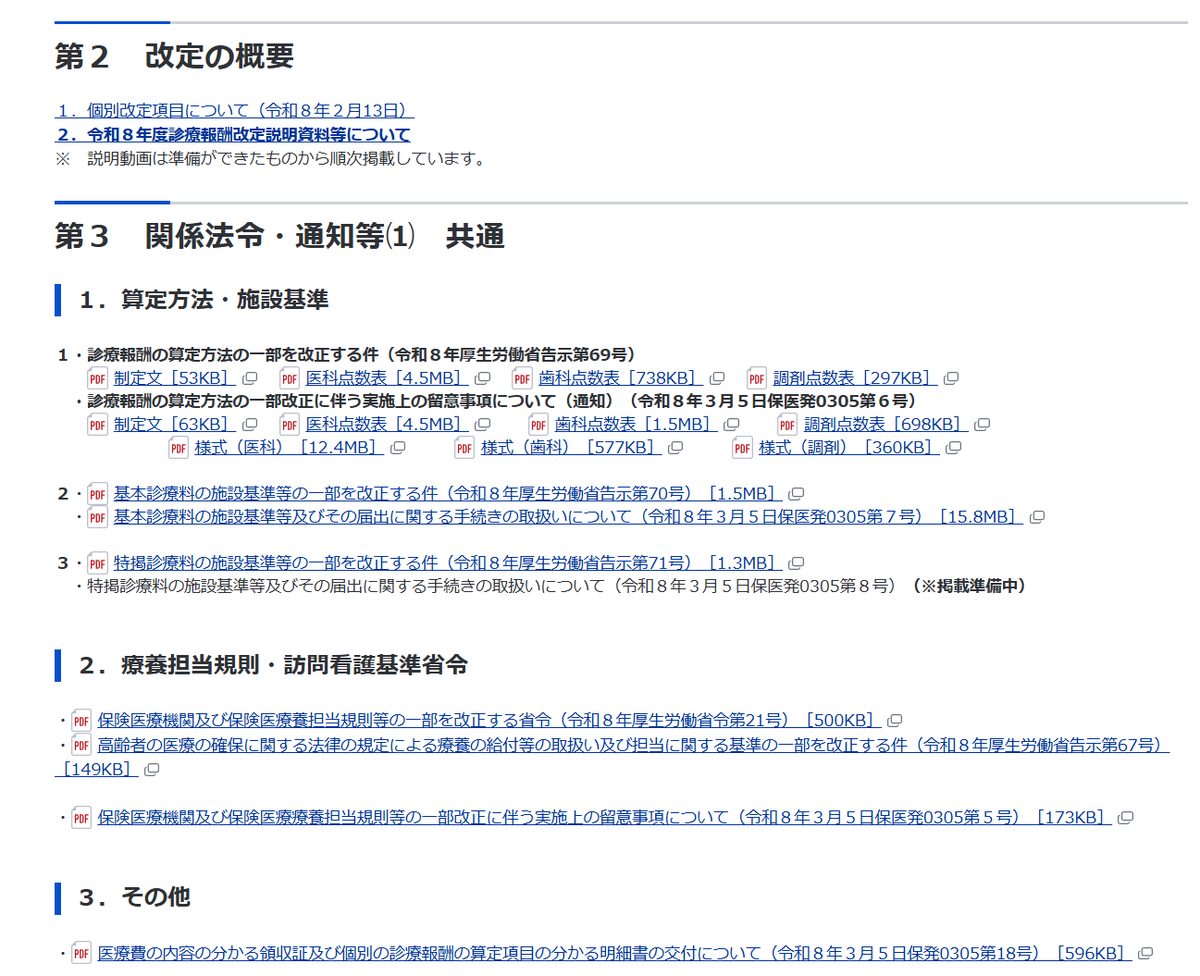Viewport: 1200px width, 976px height.
Task: Click new-window icon after [15.8MB] link
Action: (1037, 518)
